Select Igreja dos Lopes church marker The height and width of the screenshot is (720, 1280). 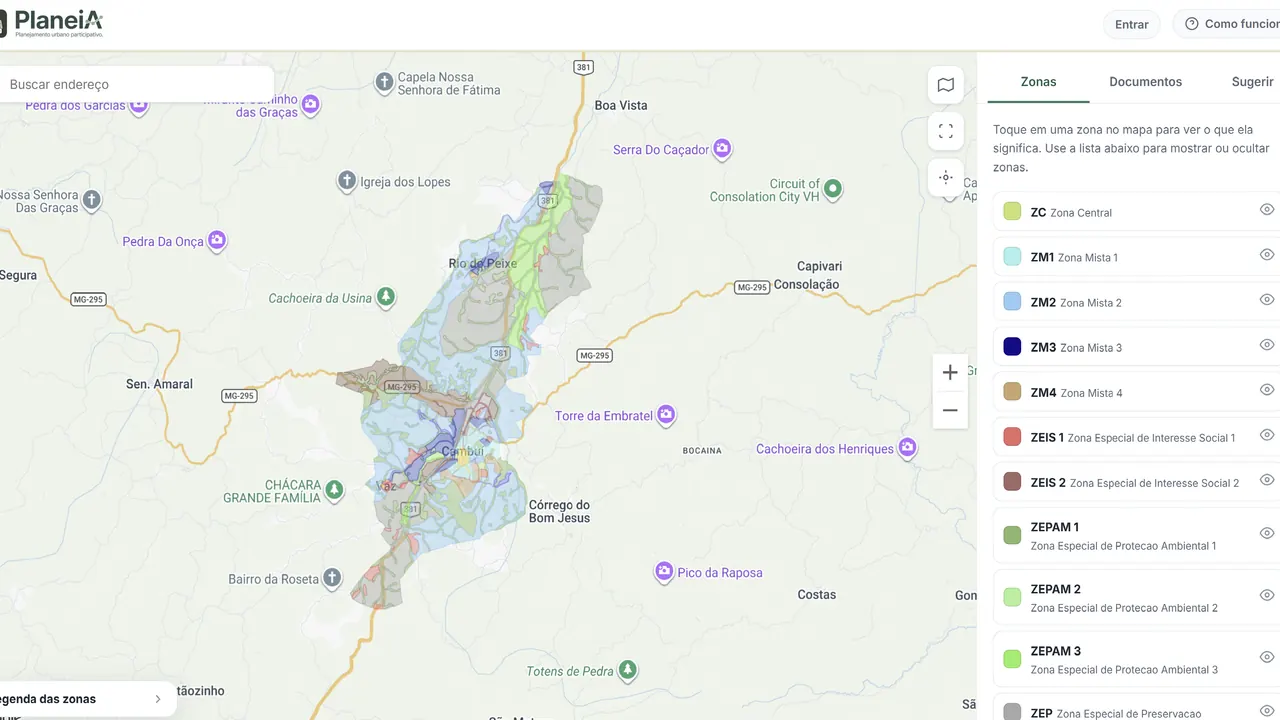click(x=346, y=181)
